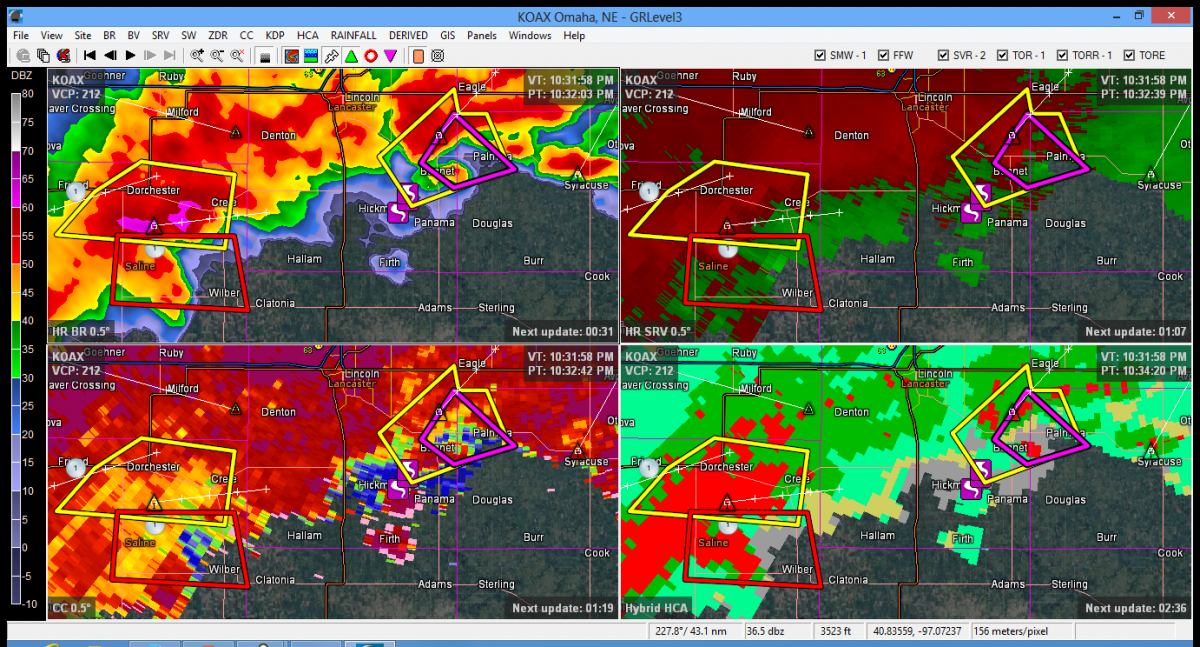Image resolution: width=1200 pixels, height=647 pixels.
Task: Open the Panels menu
Action: 481,35
